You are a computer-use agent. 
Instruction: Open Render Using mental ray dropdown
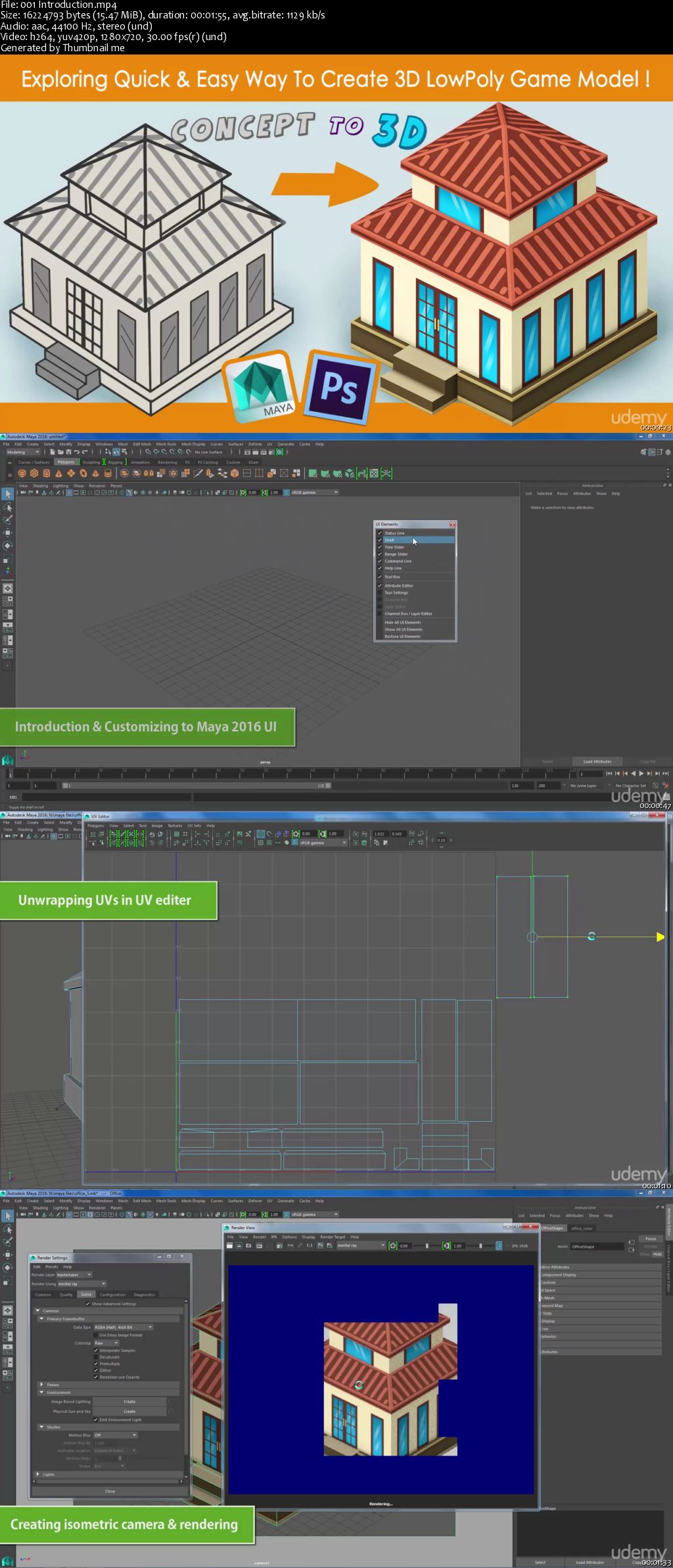(x=81, y=1284)
